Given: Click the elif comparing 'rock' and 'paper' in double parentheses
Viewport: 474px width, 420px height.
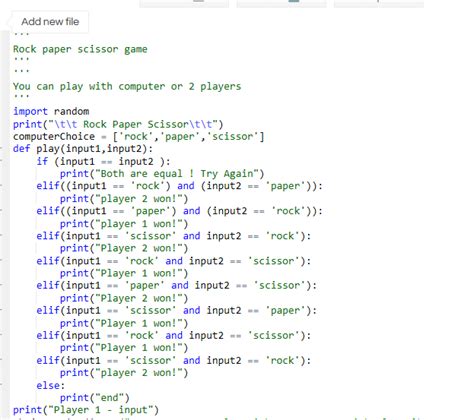Looking at the screenshot, I should (x=179, y=186).
